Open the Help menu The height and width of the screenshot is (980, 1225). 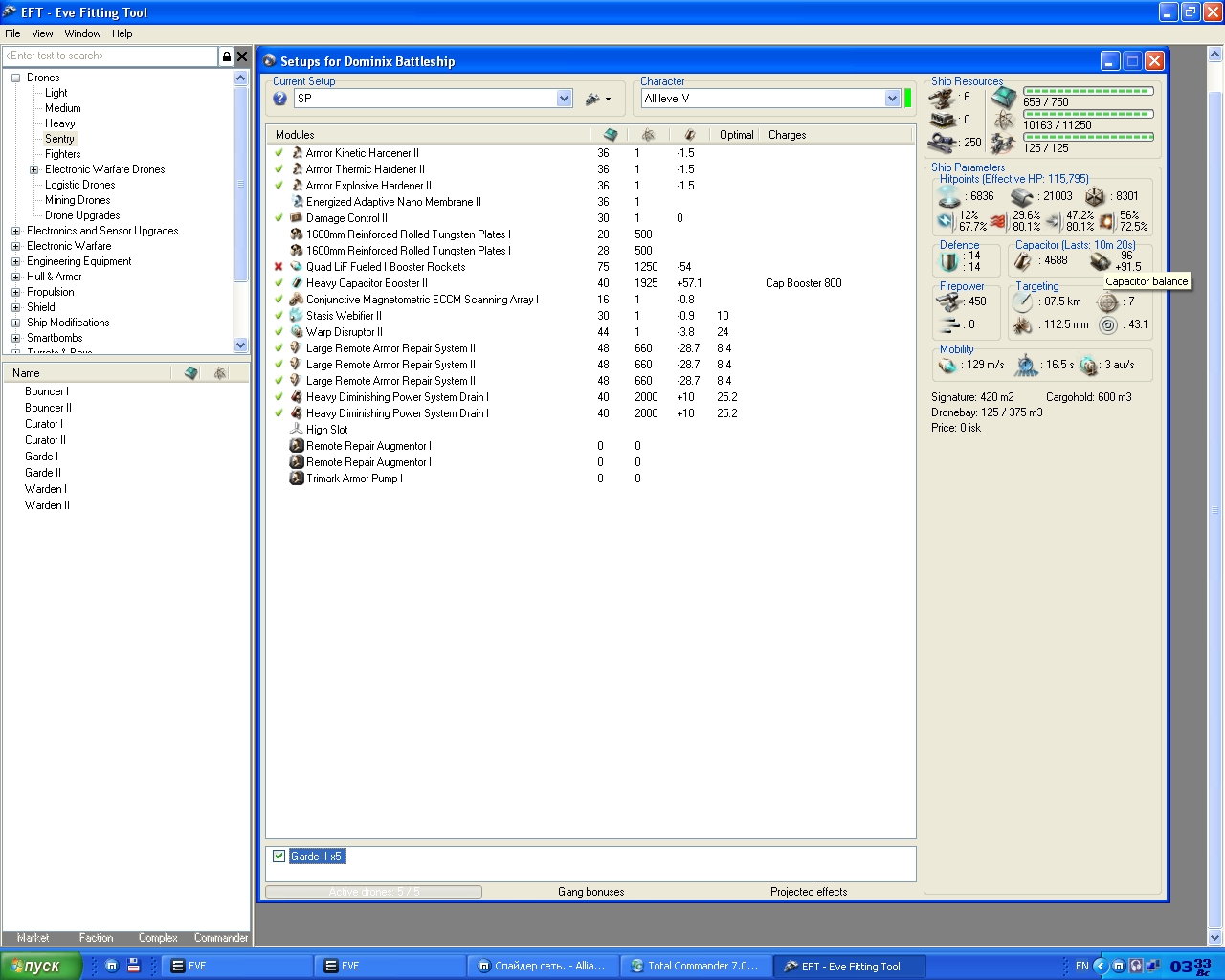[122, 33]
